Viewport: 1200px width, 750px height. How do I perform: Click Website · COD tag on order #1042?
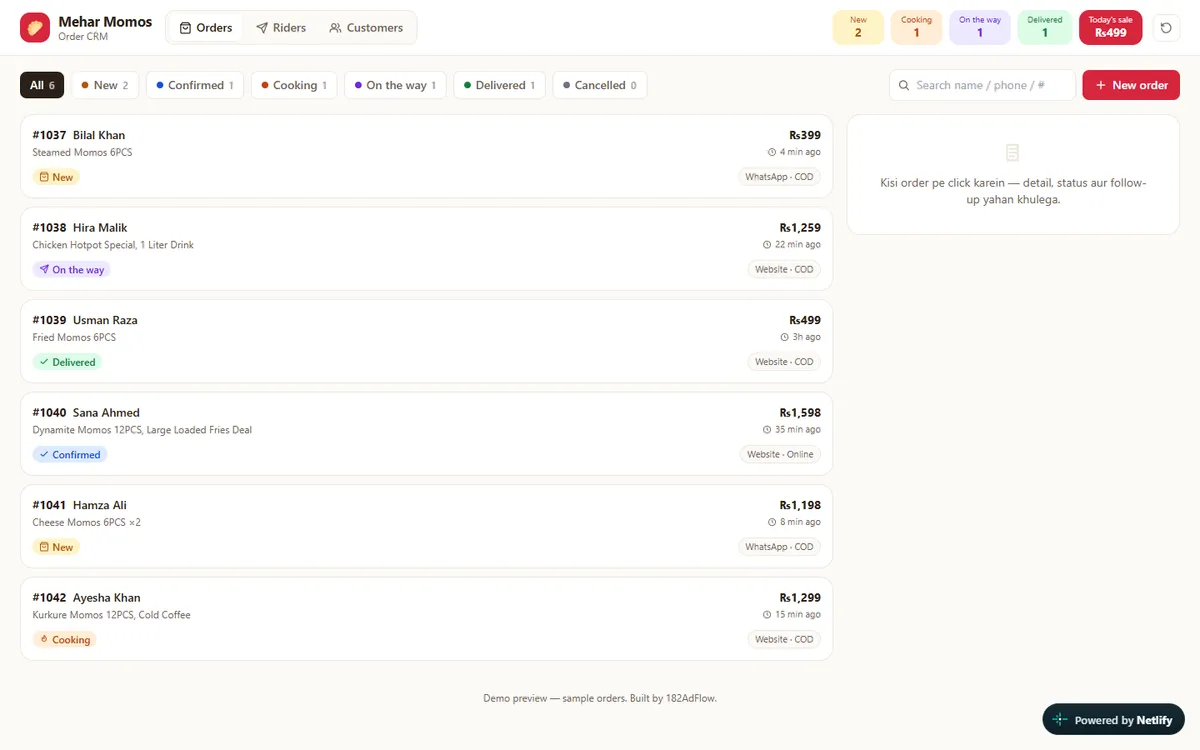pos(784,640)
